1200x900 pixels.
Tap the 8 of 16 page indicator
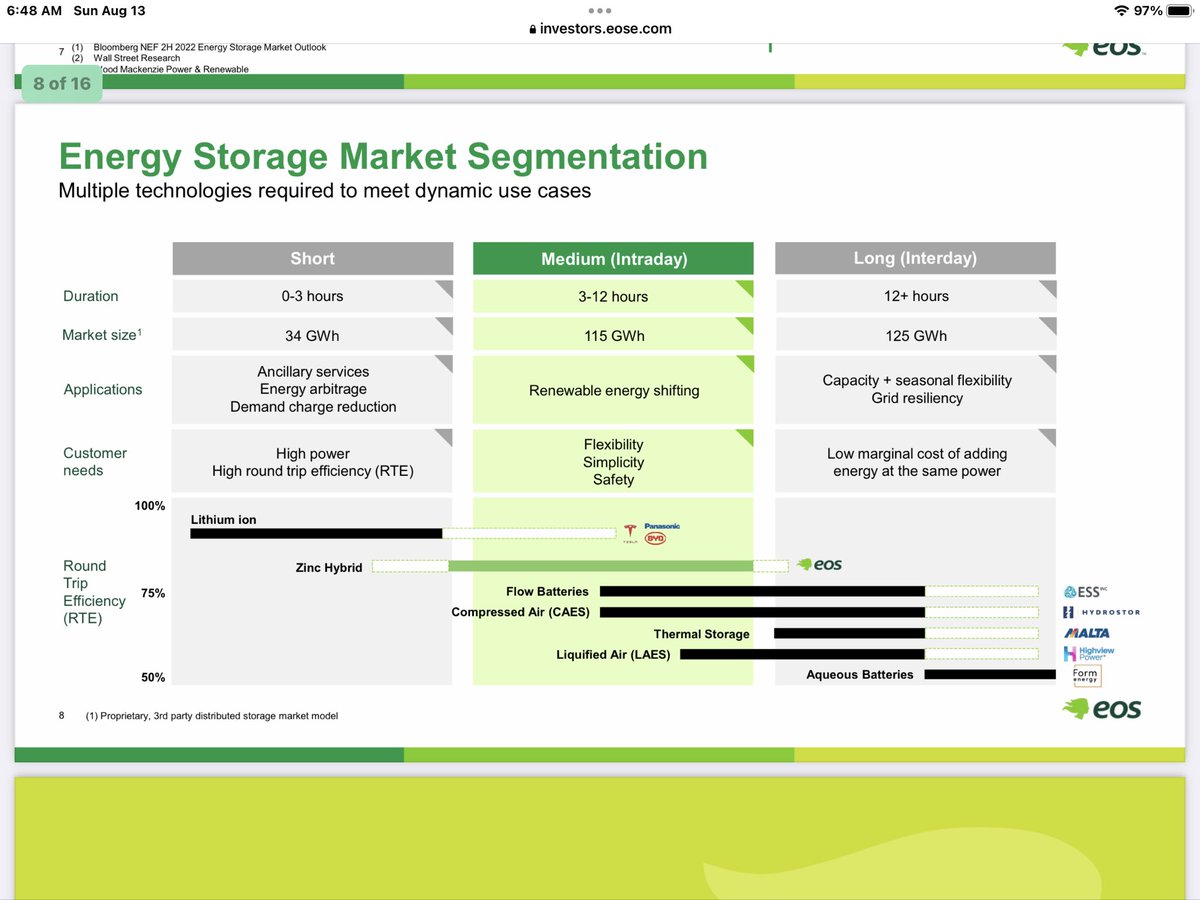pyautogui.click(x=62, y=84)
